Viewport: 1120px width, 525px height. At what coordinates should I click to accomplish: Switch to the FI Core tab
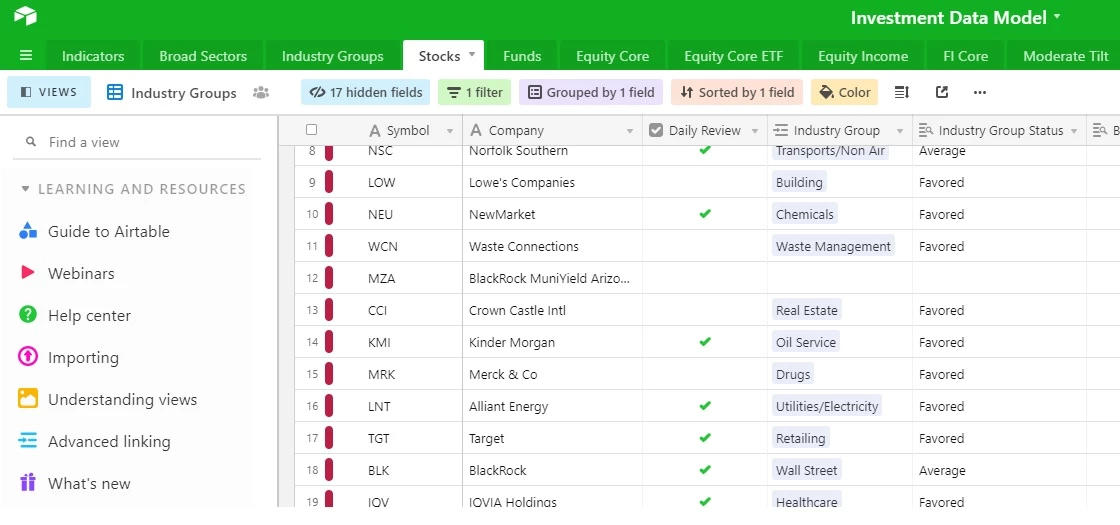(x=965, y=56)
